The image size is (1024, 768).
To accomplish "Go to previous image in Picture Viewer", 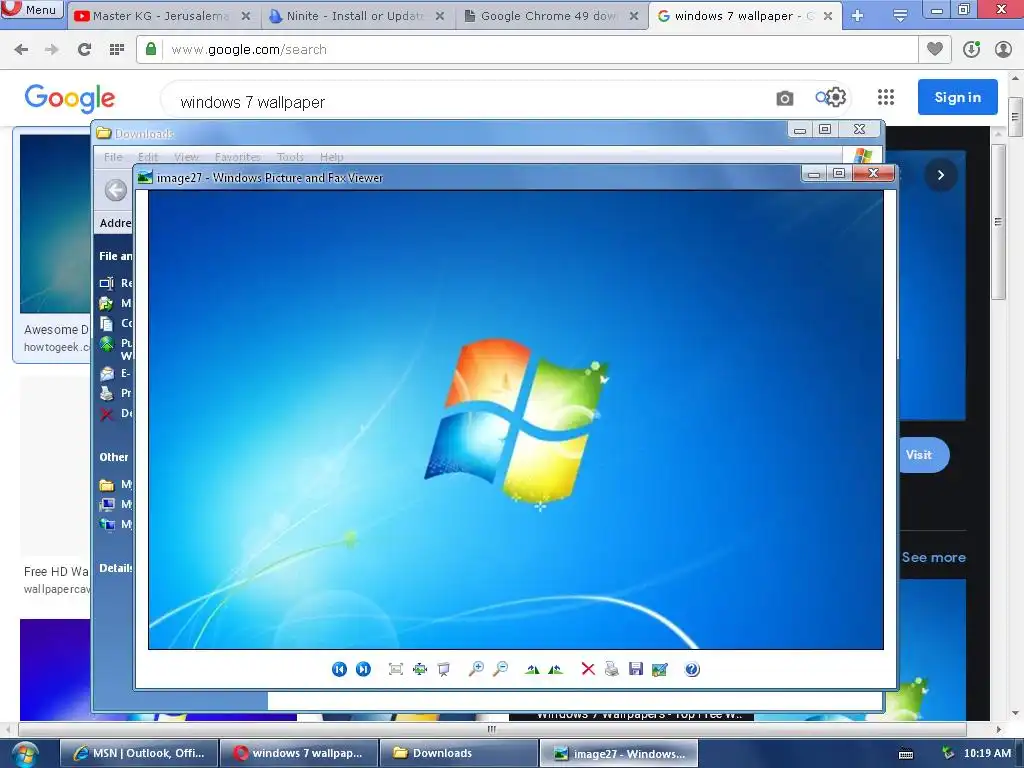I will coord(339,669).
